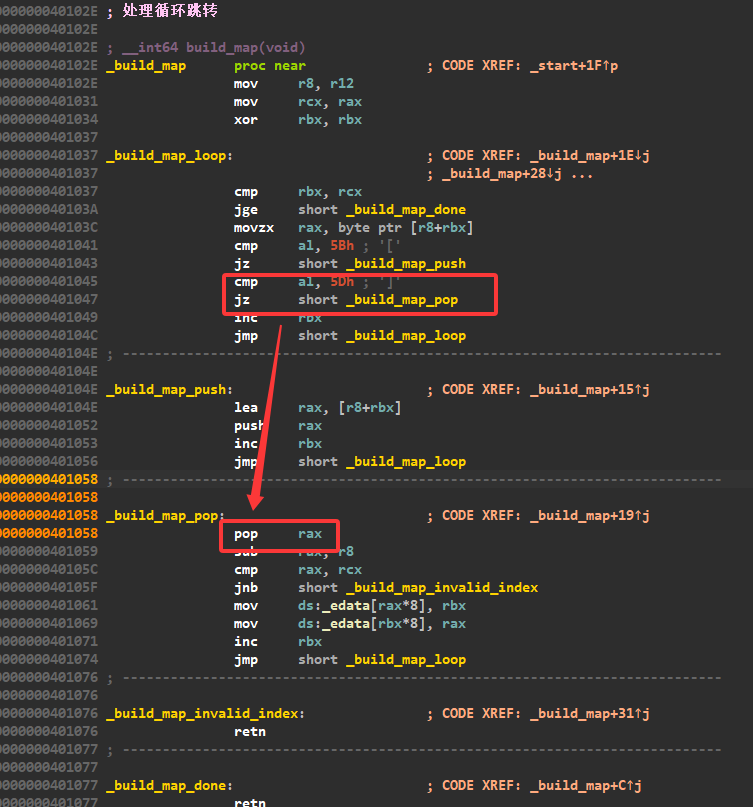Click the _build_map proc label

click(x=146, y=66)
